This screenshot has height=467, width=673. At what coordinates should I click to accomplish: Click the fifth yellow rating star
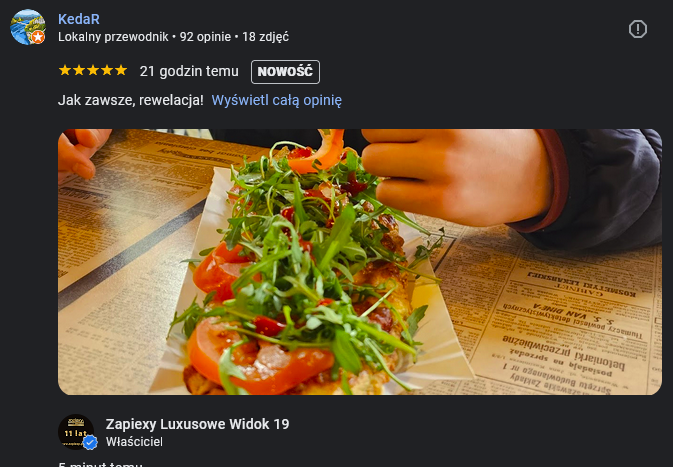coord(121,70)
